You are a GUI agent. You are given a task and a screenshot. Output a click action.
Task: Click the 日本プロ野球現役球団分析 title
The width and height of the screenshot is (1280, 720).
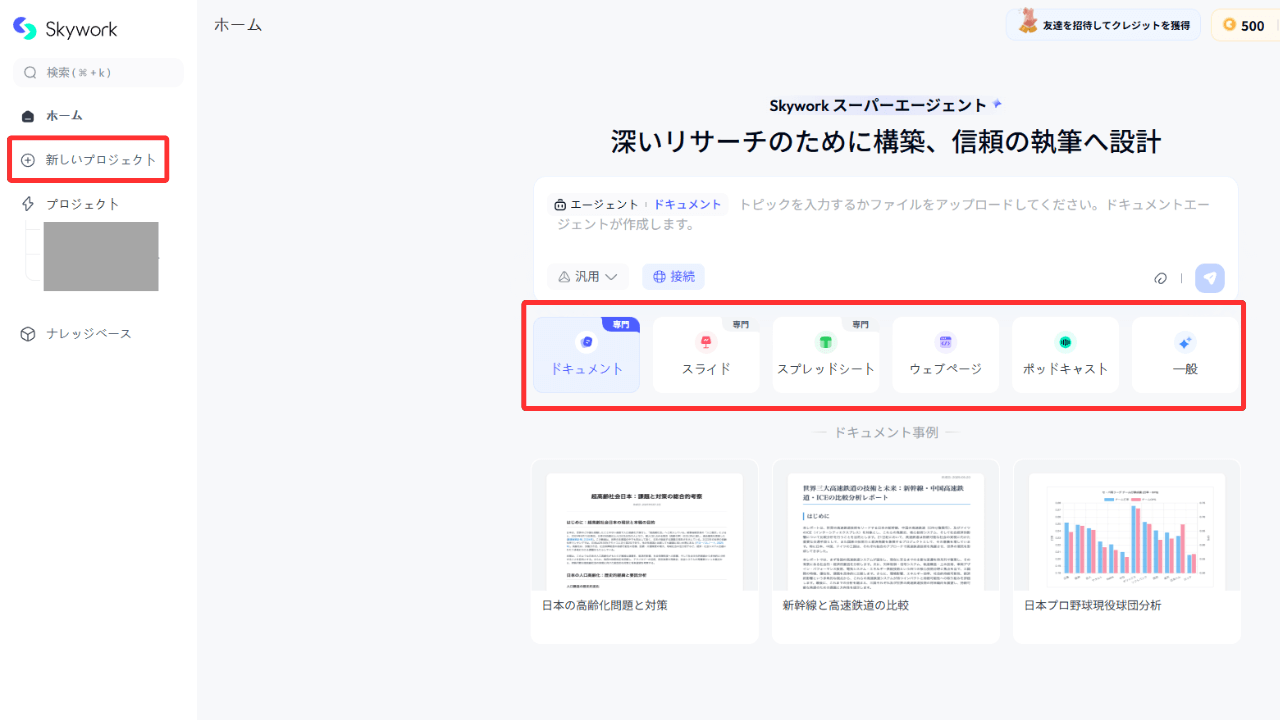coord(1093,605)
